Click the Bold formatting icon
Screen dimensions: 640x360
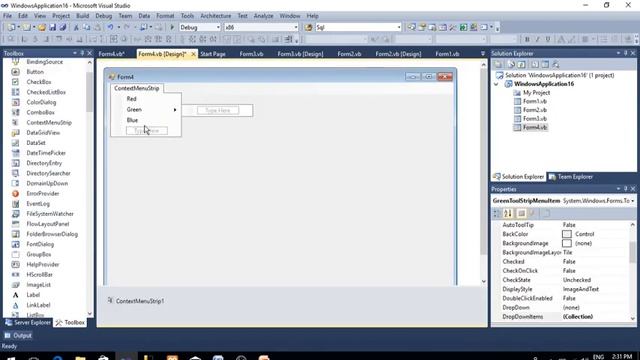527,39
